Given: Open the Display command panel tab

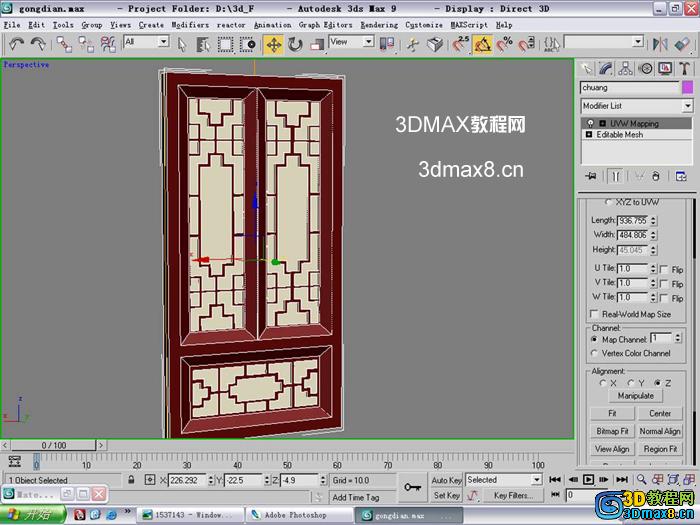Looking at the screenshot, I should 665,68.
